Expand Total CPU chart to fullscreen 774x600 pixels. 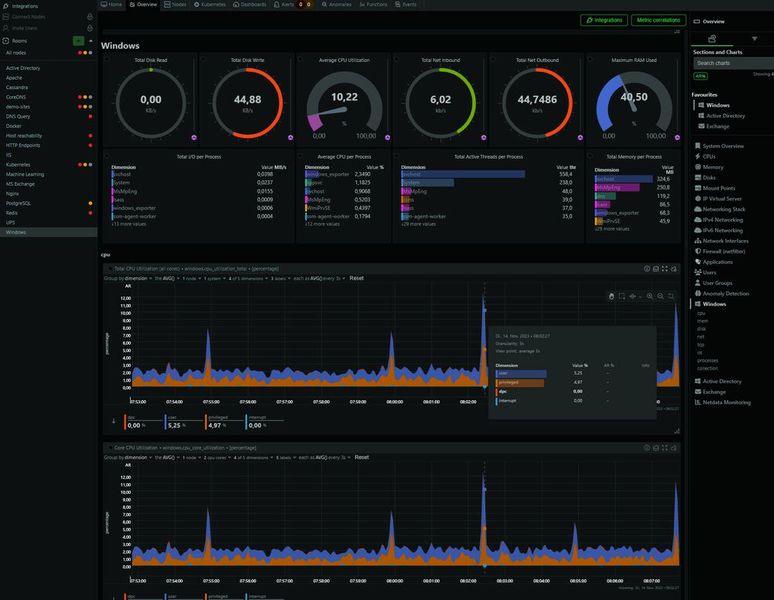tap(665, 269)
